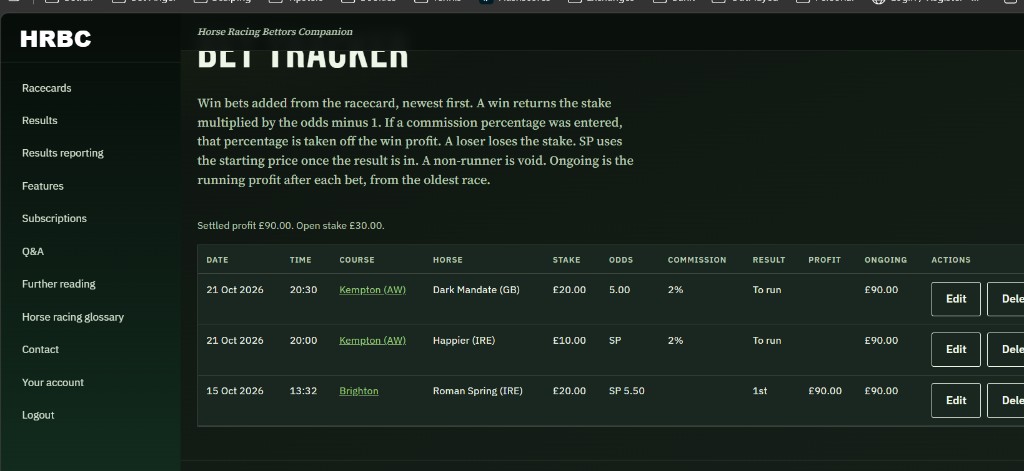Click the 5.00 odds value

(619, 289)
